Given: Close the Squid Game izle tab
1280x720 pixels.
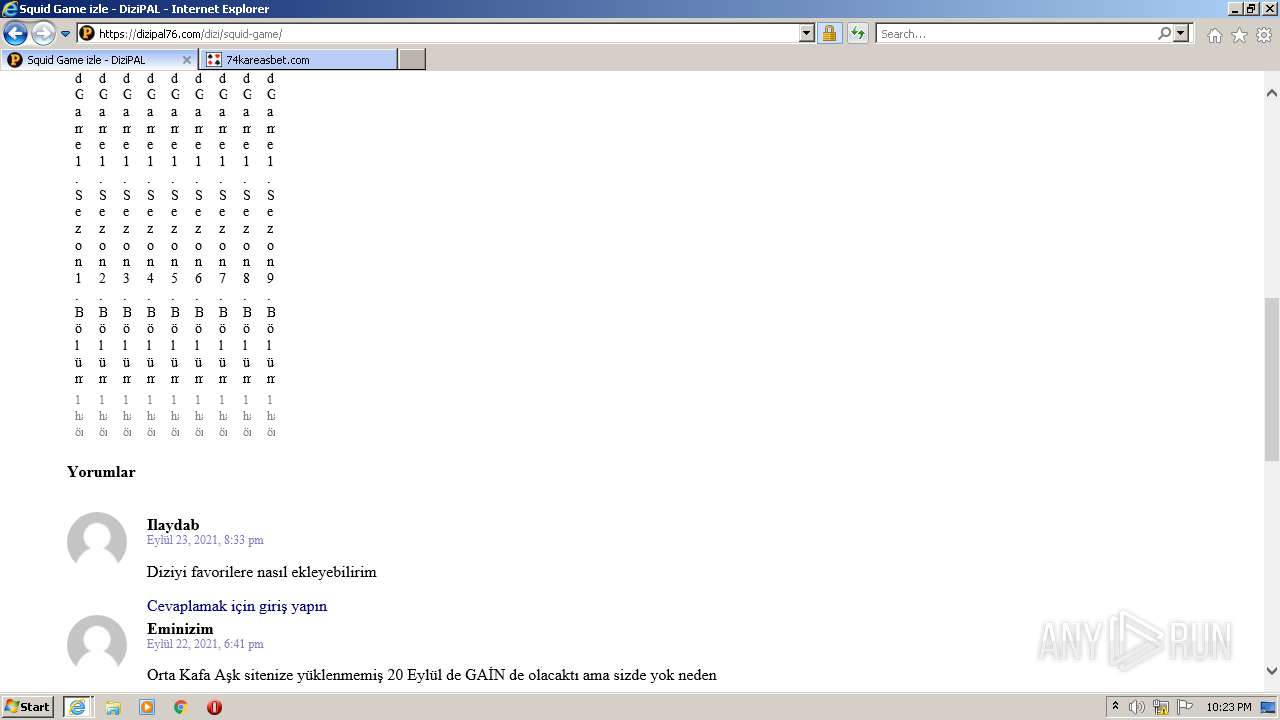Looking at the screenshot, I should 186,60.
